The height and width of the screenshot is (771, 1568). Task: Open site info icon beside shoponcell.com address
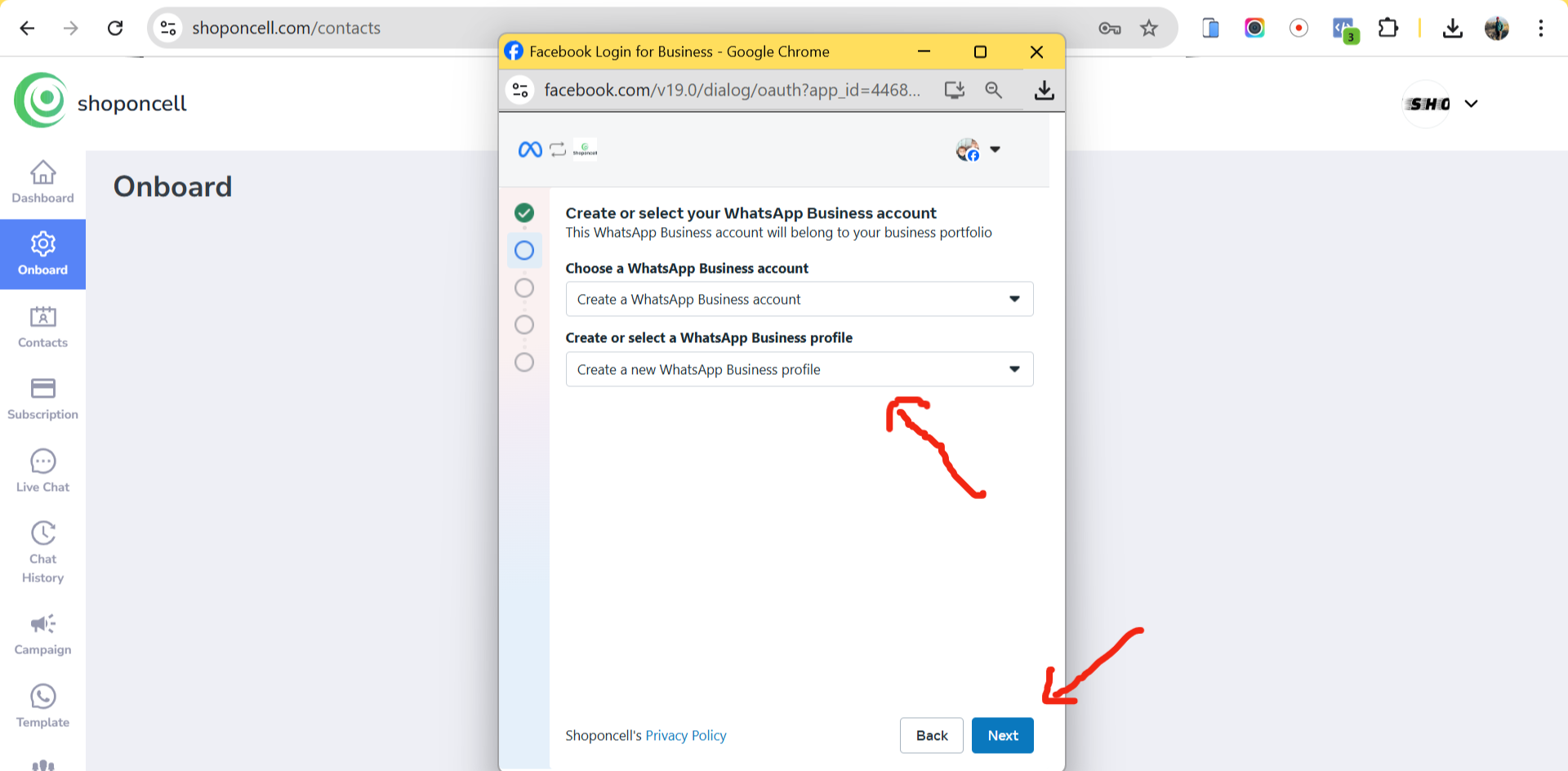click(x=168, y=28)
